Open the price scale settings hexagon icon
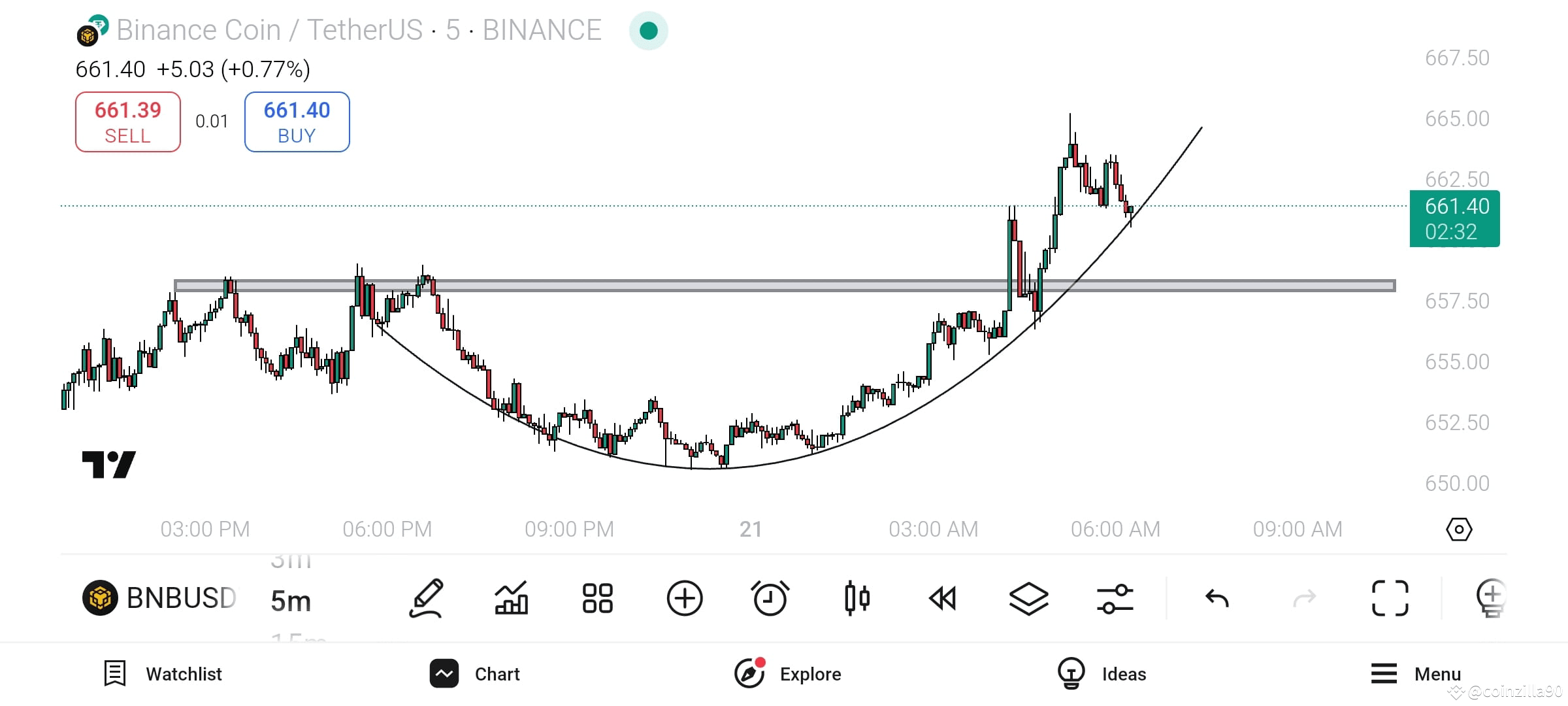 pyautogui.click(x=1459, y=529)
